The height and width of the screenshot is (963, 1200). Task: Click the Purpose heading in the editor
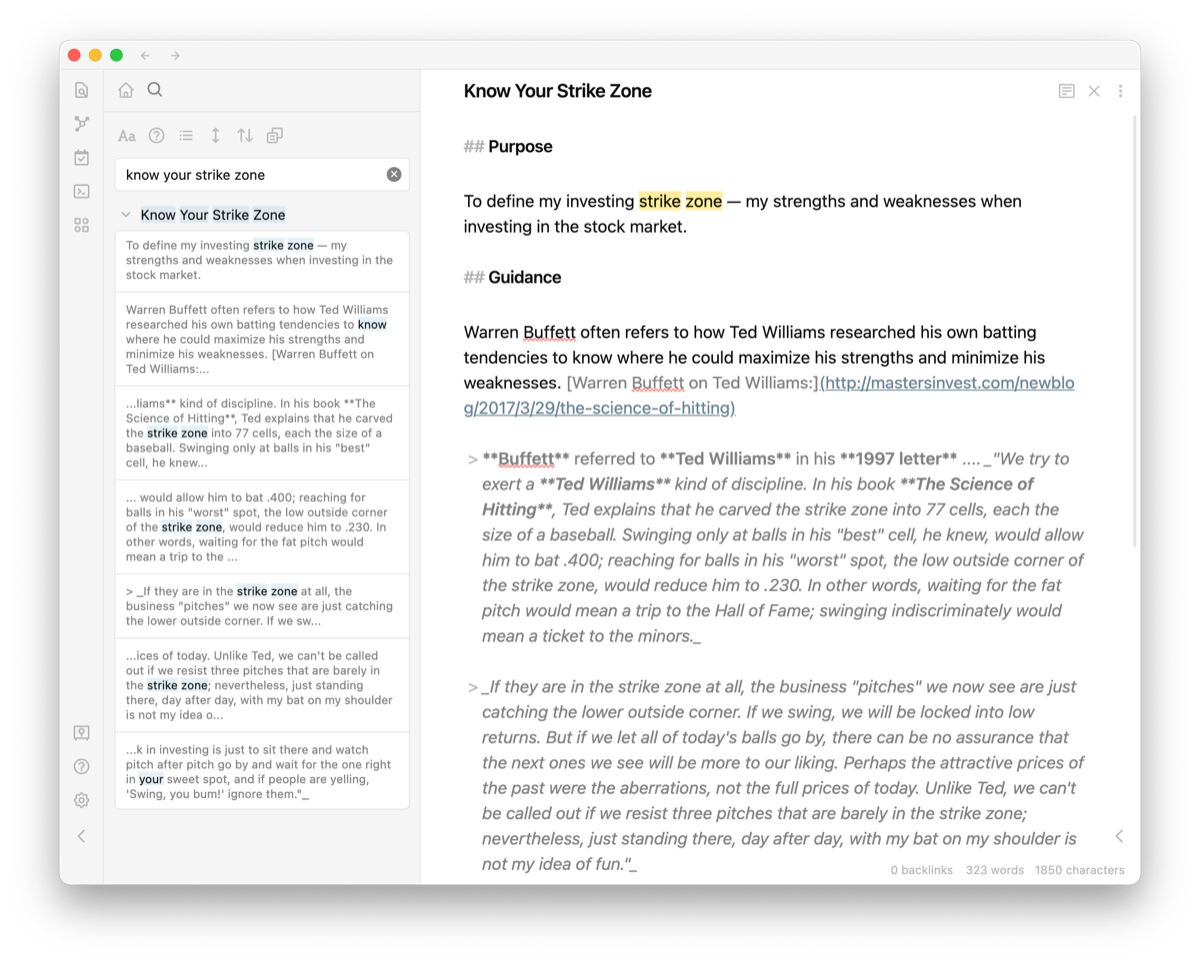520,147
